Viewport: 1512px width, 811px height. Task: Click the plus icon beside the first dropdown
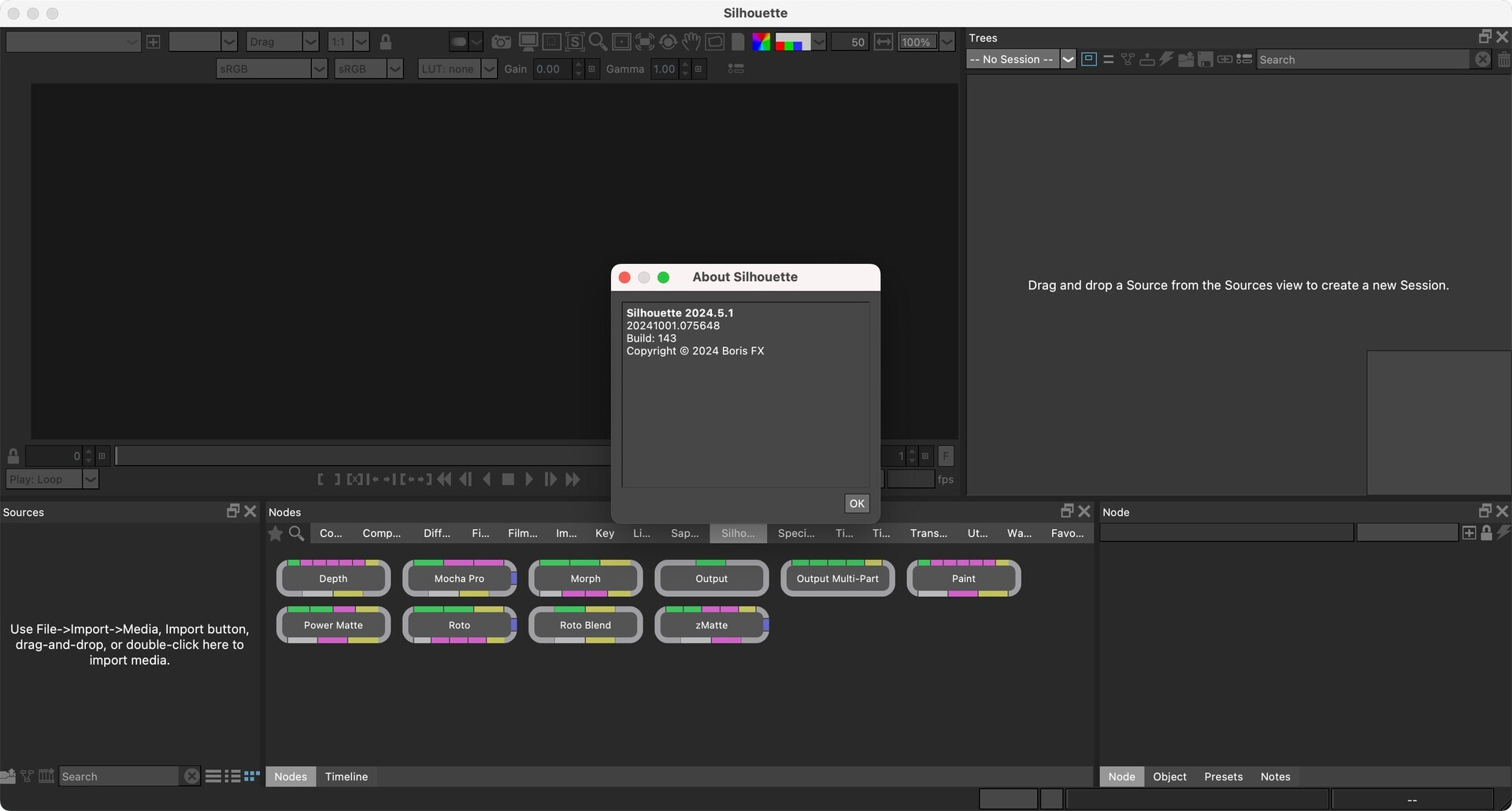(154, 42)
